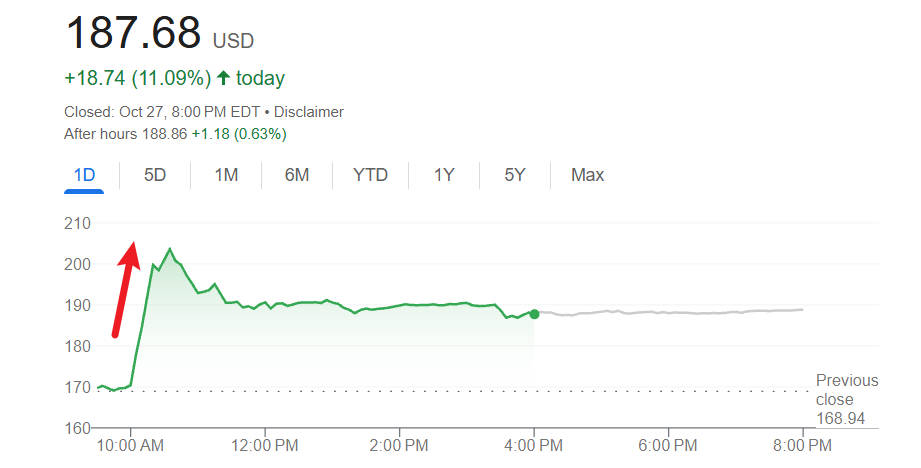Image resolution: width=921 pixels, height=468 pixels.
Task: Click the 187.68 USD price heading
Action: point(160,33)
